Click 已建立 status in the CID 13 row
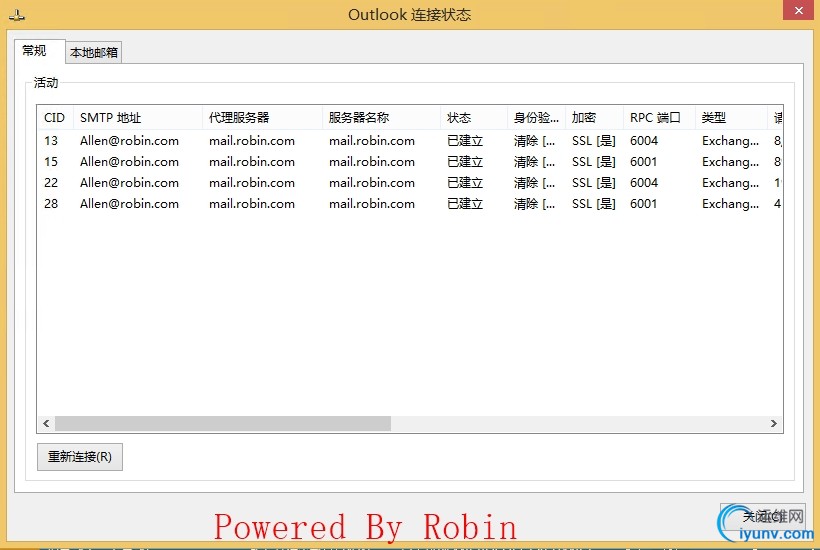 pyautogui.click(x=465, y=141)
